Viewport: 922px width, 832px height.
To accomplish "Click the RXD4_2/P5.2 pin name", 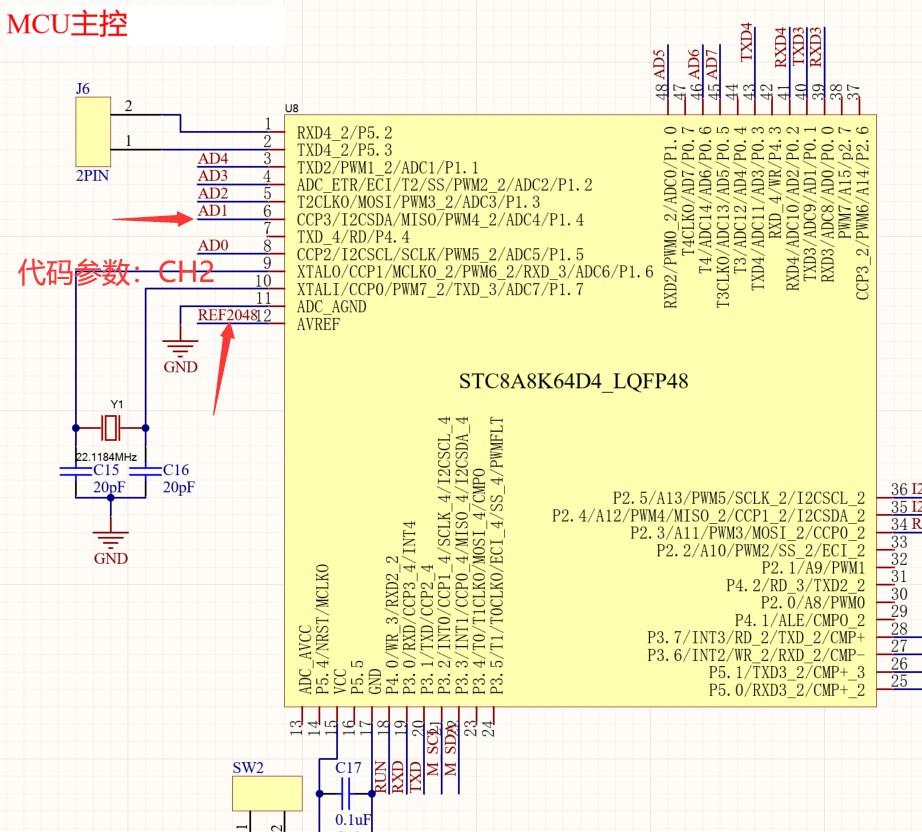I will coord(345,133).
